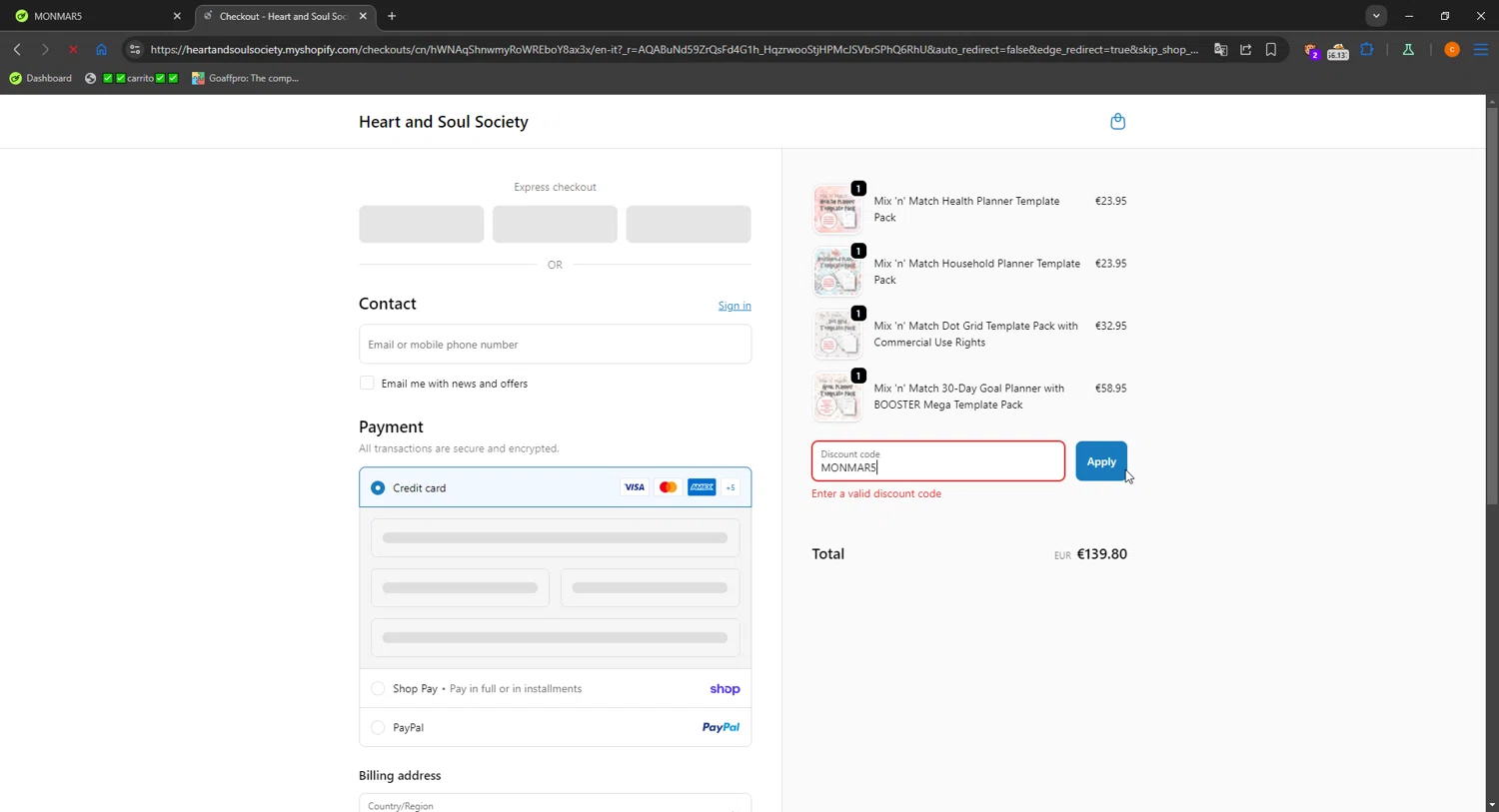1499x812 pixels.
Task: Focus the Email or mobile phone number field
Action: click(x=555, y=345)
